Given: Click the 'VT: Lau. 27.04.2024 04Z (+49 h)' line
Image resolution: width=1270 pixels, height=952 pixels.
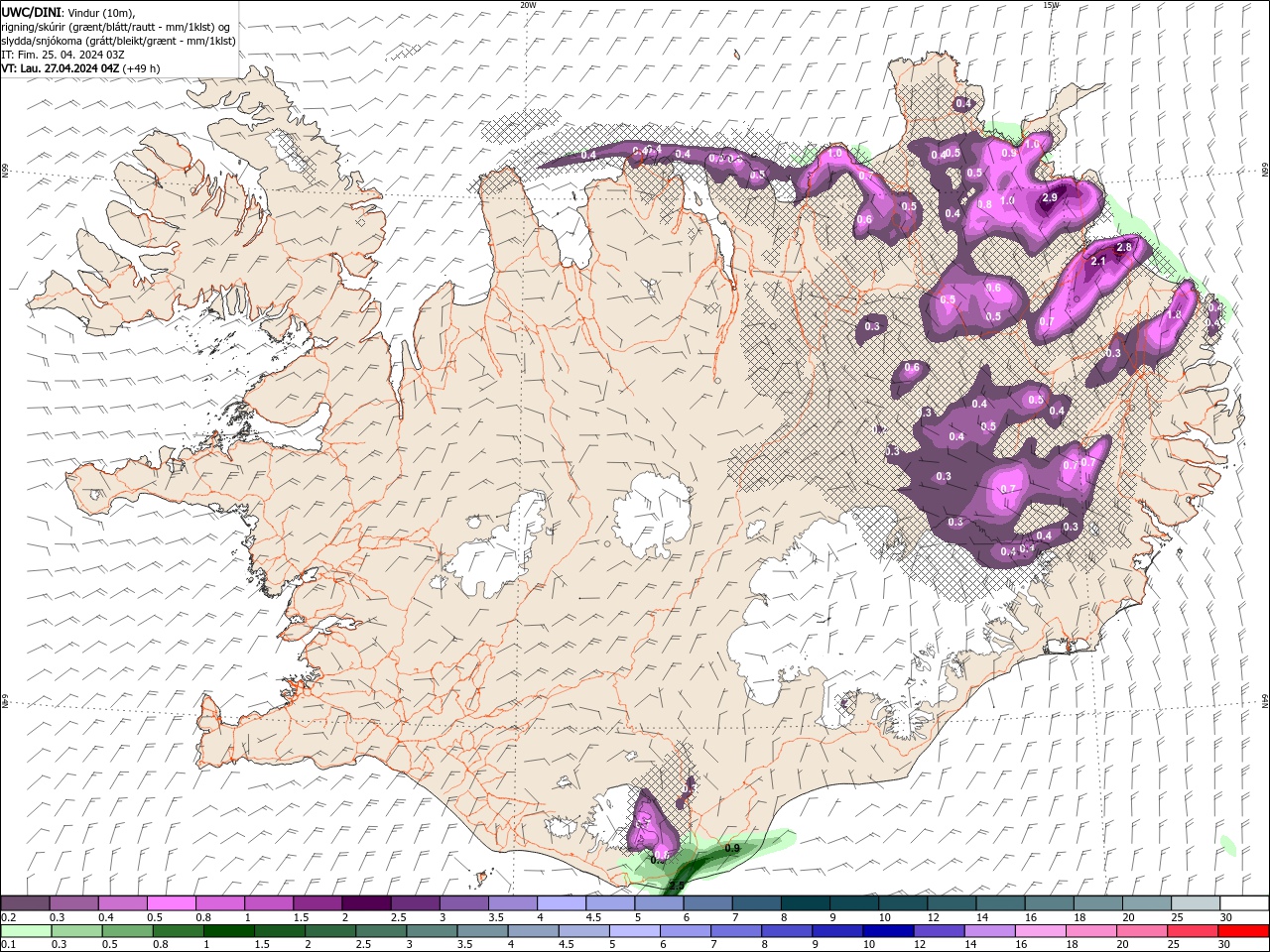Looking at the screenshot, I should coord(81,68).
